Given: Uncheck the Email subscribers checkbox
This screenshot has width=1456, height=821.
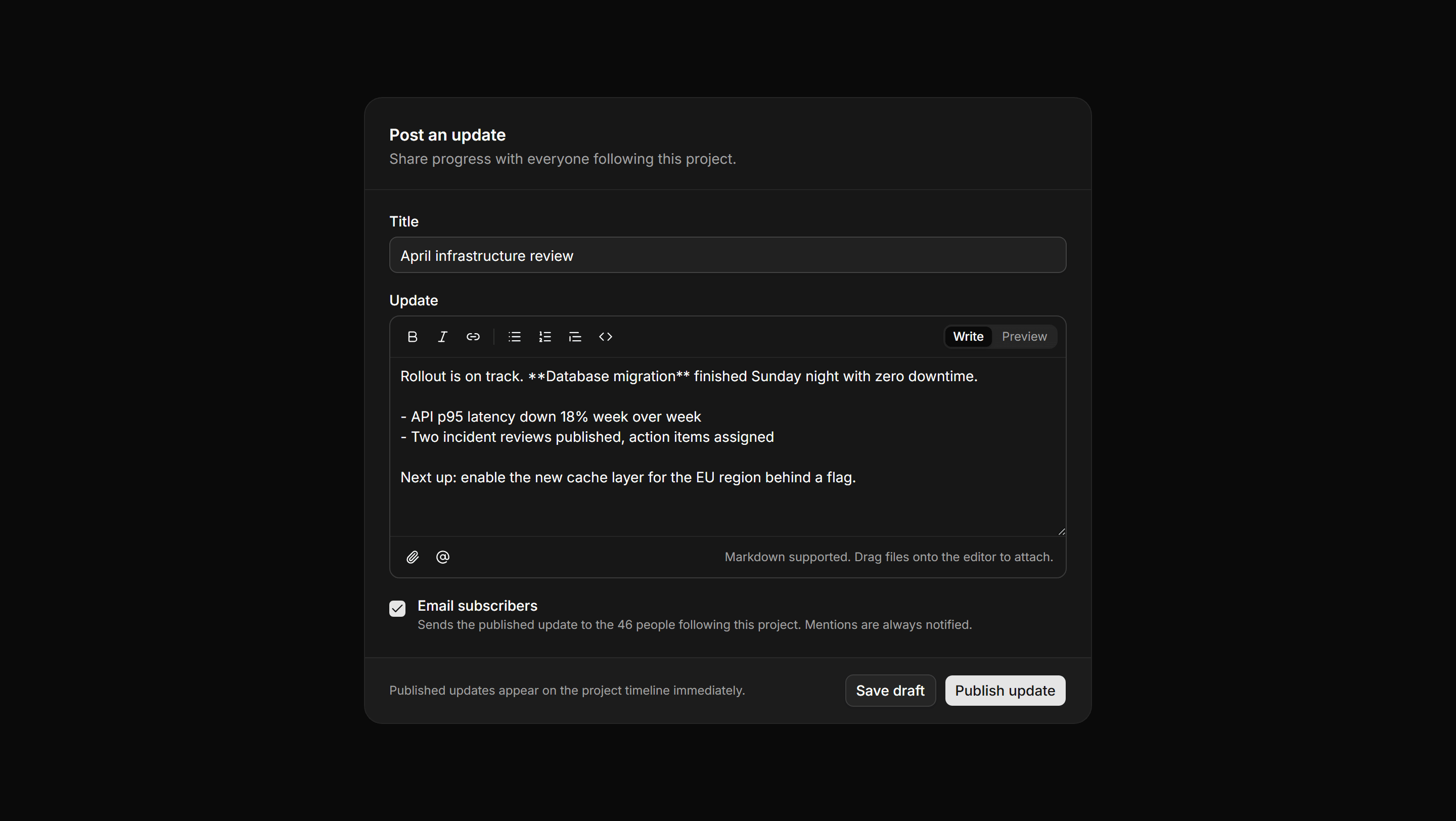Looking at the screenshot, I should point(397,609).
